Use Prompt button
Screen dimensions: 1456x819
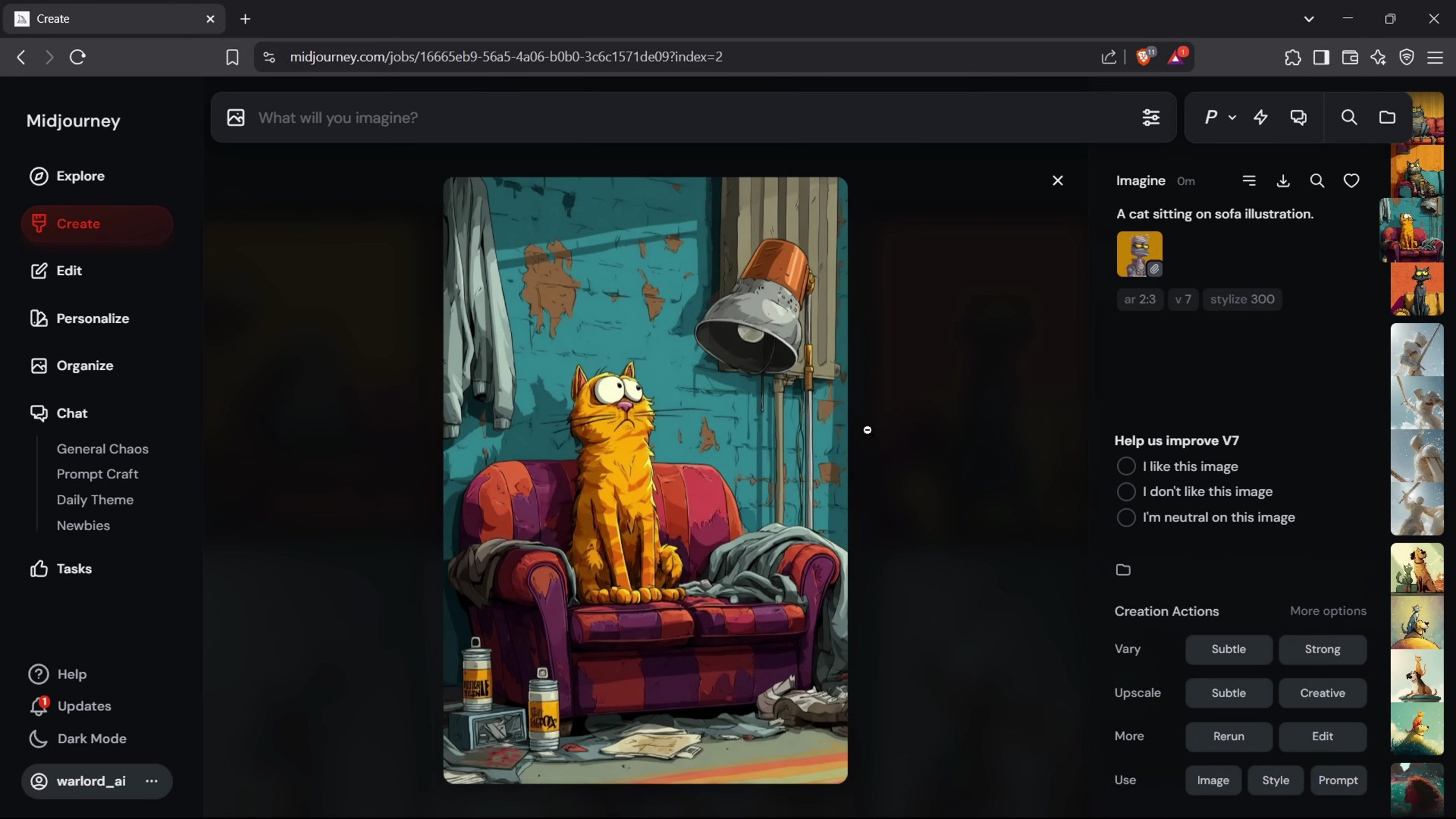pos(1338,780)
